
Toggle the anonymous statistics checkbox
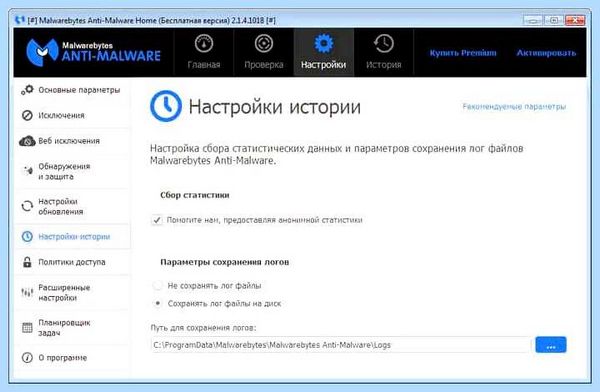point(157,220)
